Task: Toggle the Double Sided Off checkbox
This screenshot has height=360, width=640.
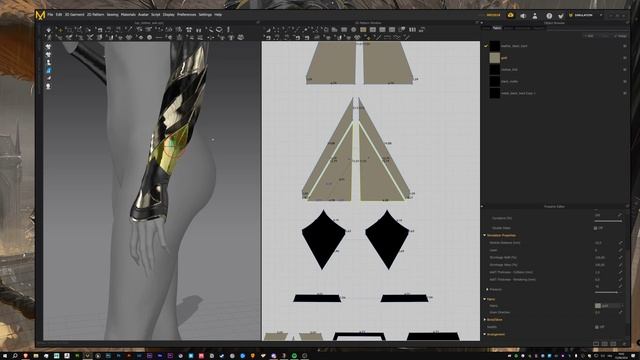Action: point(596,228)
